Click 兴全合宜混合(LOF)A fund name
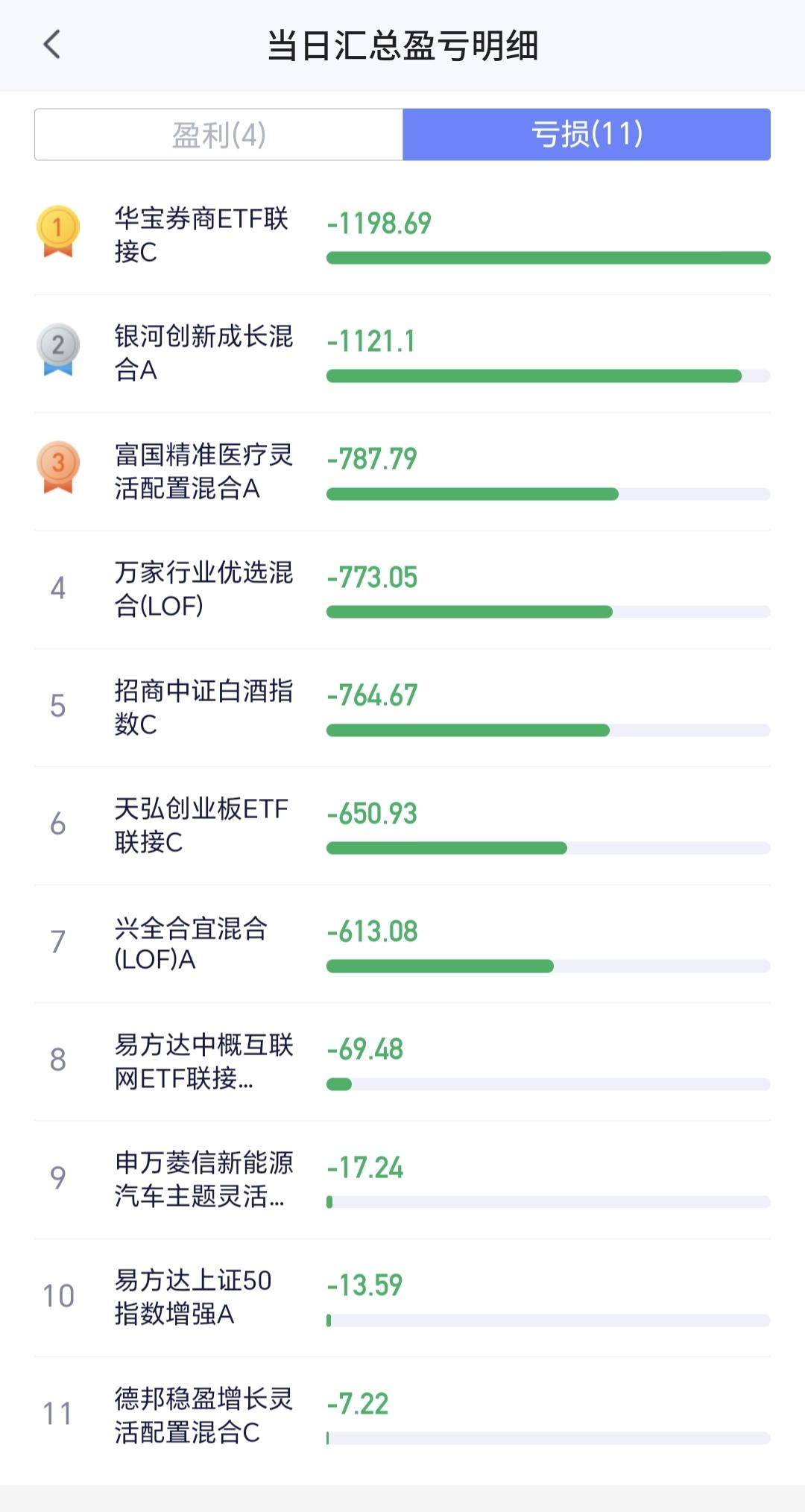The width and height of the screenshot is (805, 1512). point(191,943)
